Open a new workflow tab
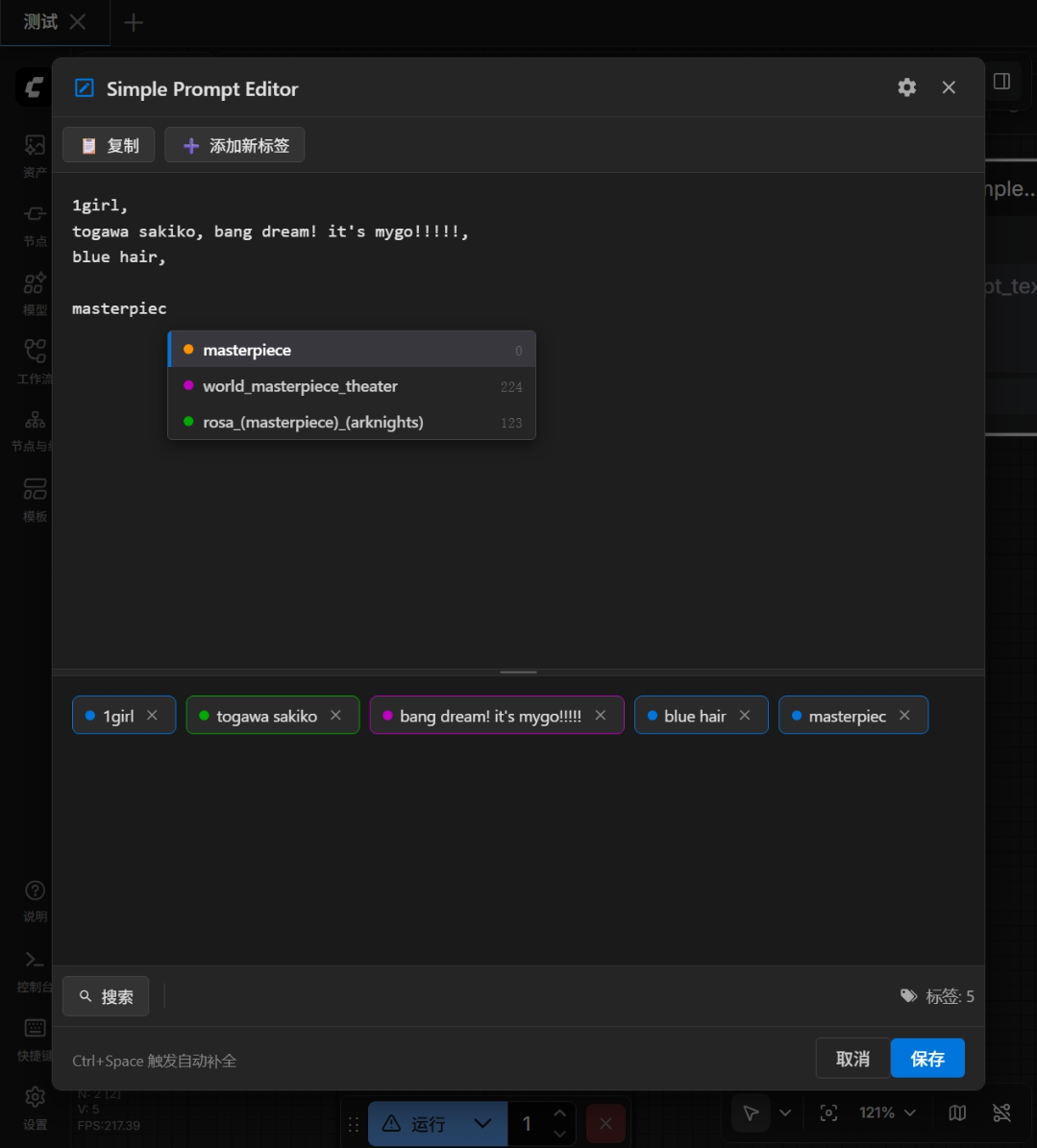 tap(134, 23)
